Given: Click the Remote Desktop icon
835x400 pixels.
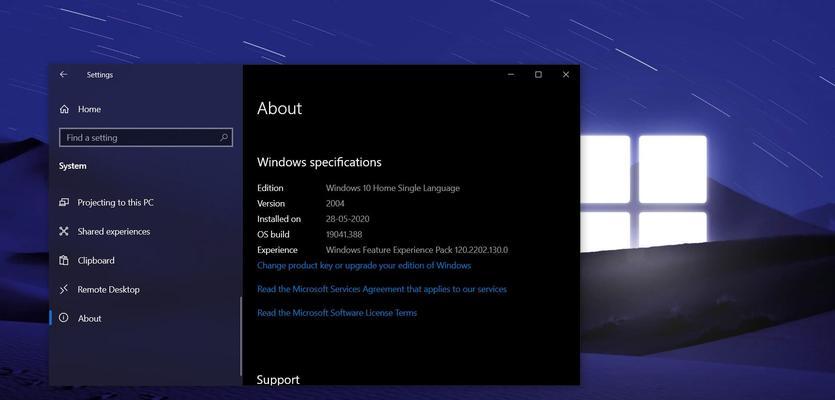Looking at the screenshot, I should click(x=64, y=289).
